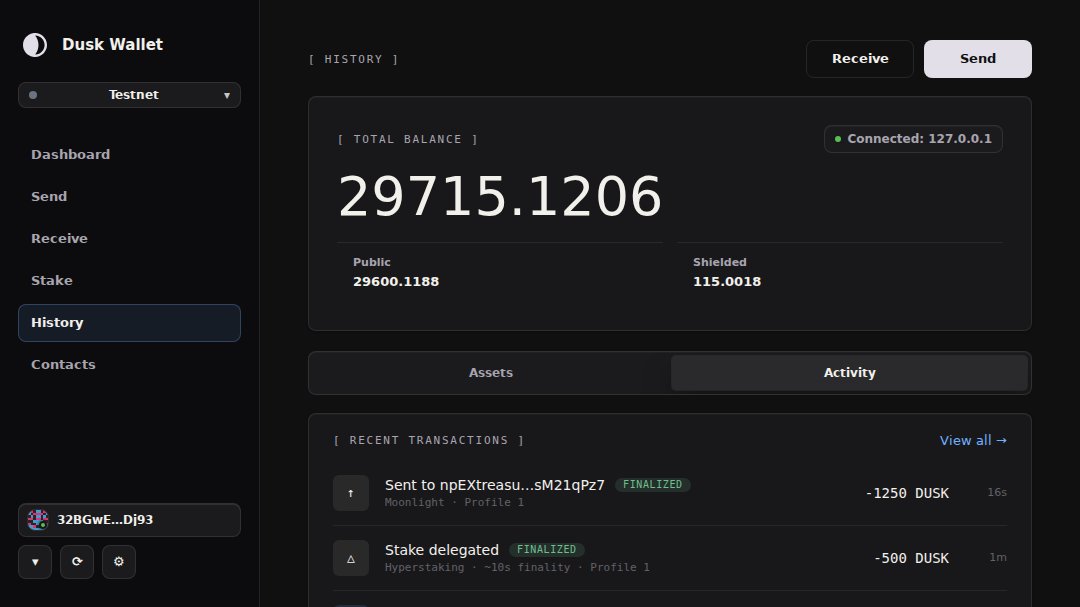Open Contacts in the sidebar

point(129,364)
